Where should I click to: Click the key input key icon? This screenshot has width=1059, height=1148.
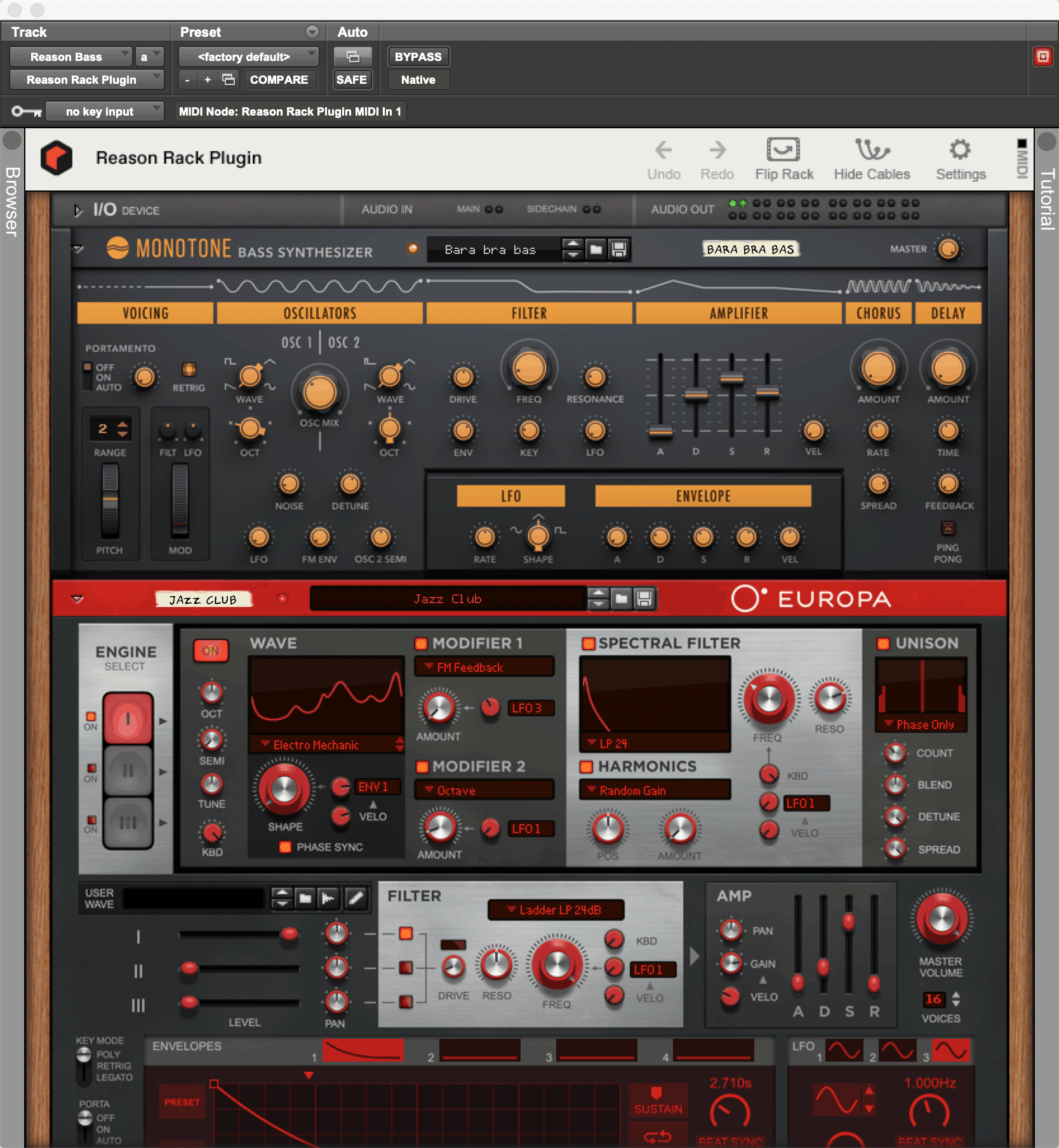(x=27, y=112)
